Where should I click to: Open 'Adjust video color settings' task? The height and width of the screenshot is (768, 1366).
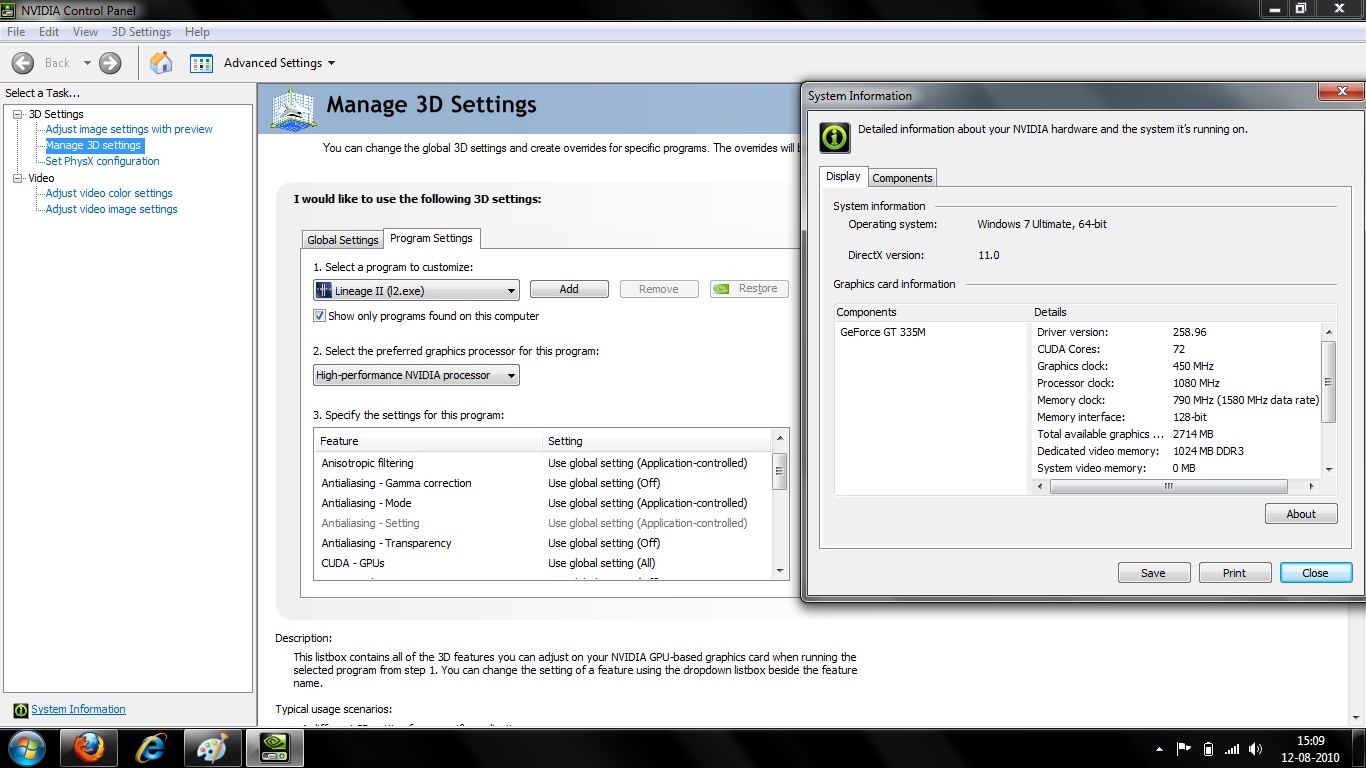(x=109, y=193)
